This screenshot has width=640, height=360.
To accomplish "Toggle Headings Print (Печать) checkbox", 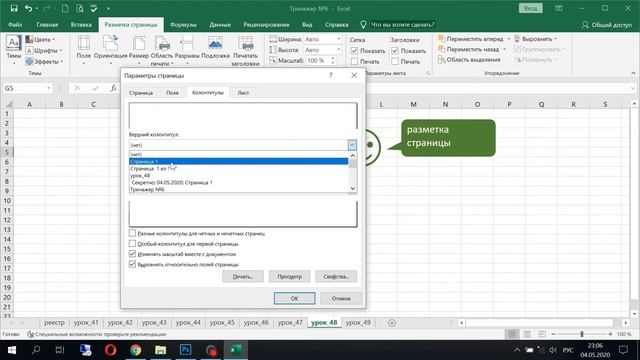I will [395, 62].
